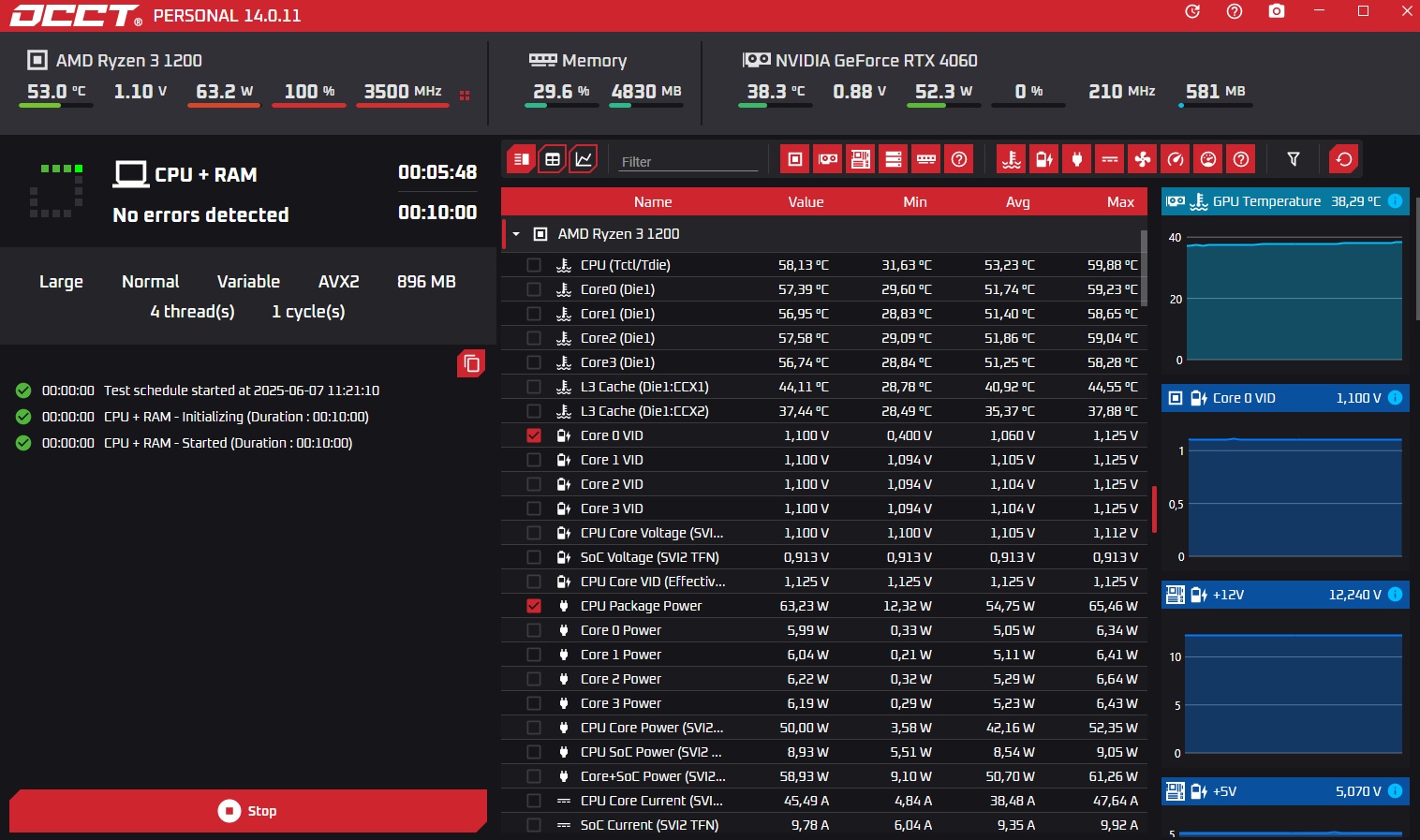Click the AVX2 instruction set label
Viewport: 1420px width, 840px height.
339,282
